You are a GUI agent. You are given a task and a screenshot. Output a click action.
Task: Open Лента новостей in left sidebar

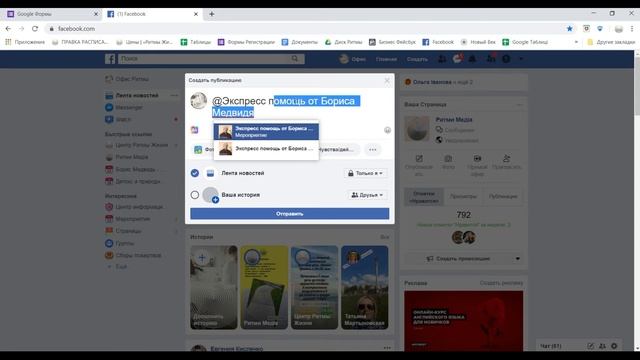(137, 95)
